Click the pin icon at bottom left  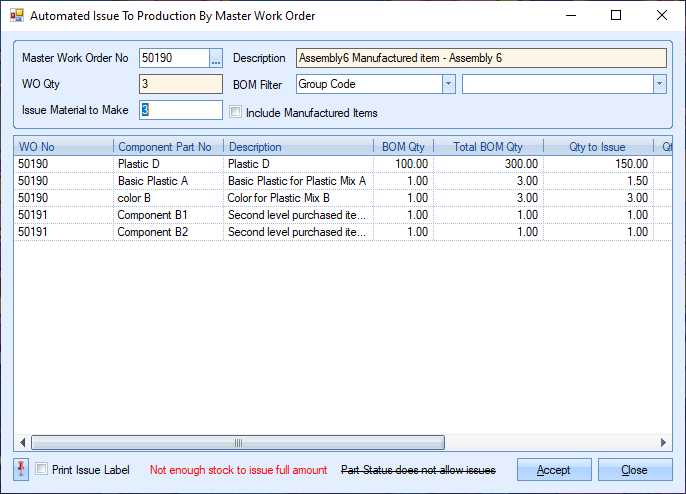[22, 469]
